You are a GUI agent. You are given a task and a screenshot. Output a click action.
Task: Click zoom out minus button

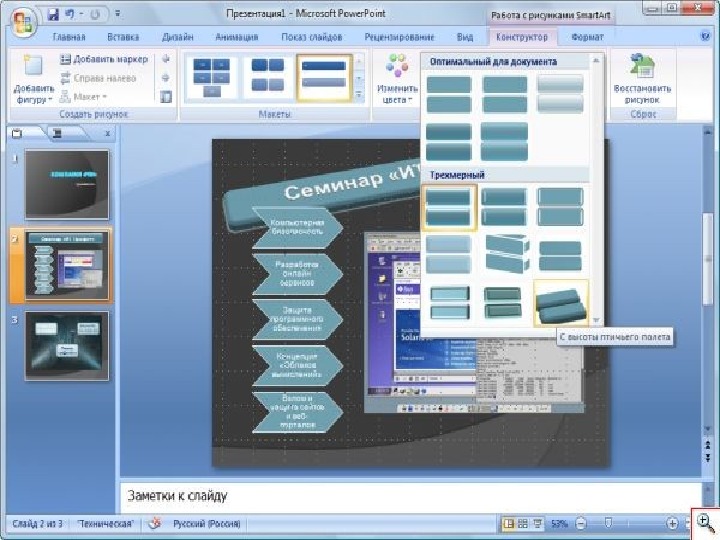[581, 523]
